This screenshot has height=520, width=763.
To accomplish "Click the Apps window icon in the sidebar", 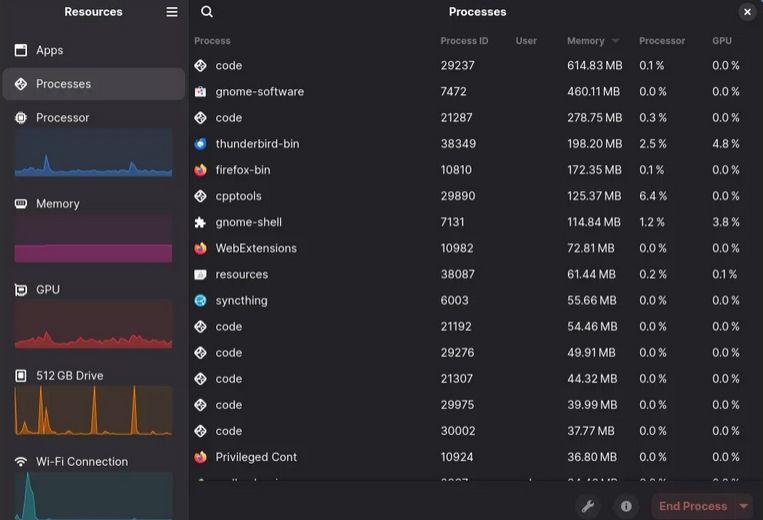I will (x=21, y=50).
